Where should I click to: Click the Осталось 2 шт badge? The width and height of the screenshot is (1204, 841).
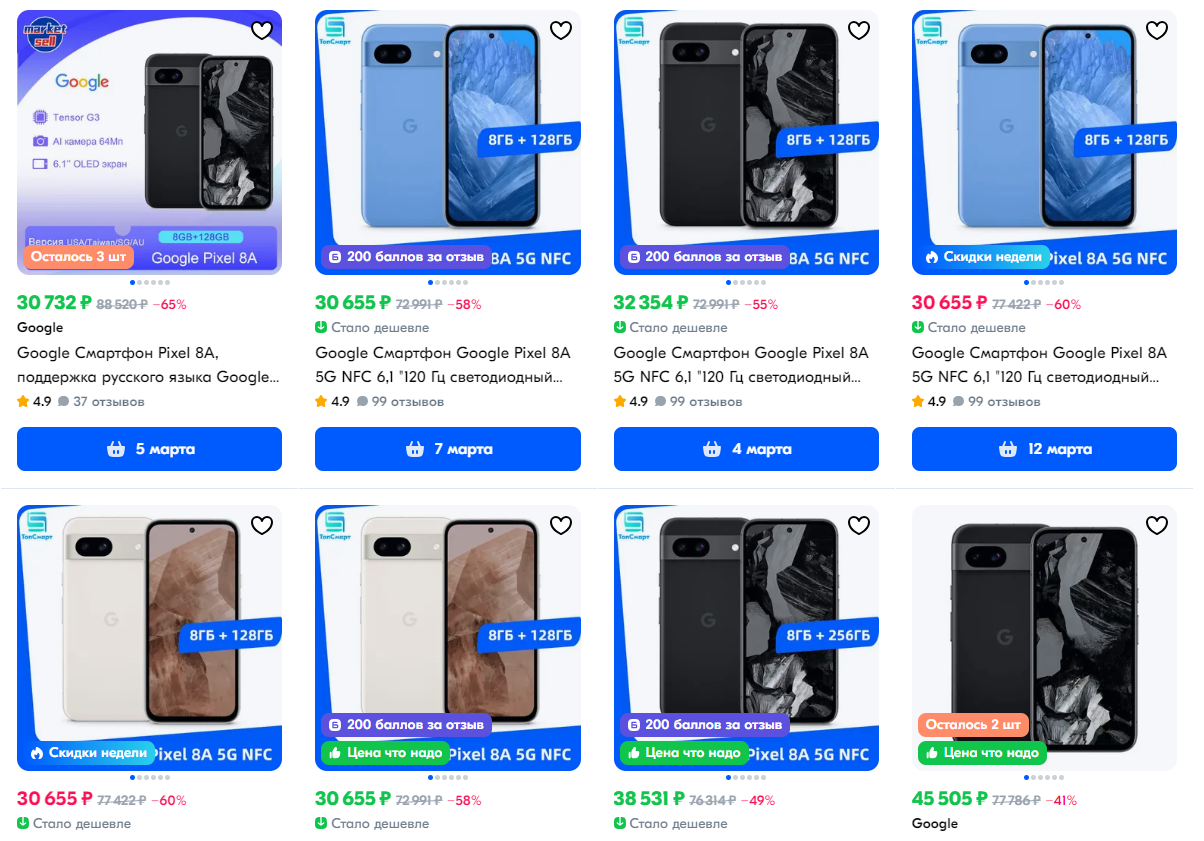click(973, 724)
